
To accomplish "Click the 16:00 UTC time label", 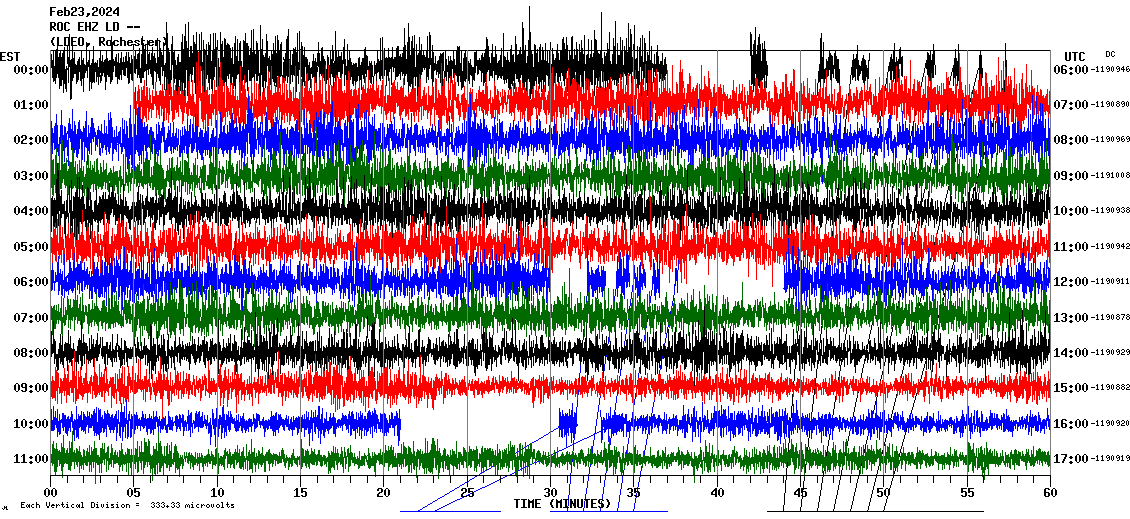I will pyautogui.click(x=1070, y=423).
